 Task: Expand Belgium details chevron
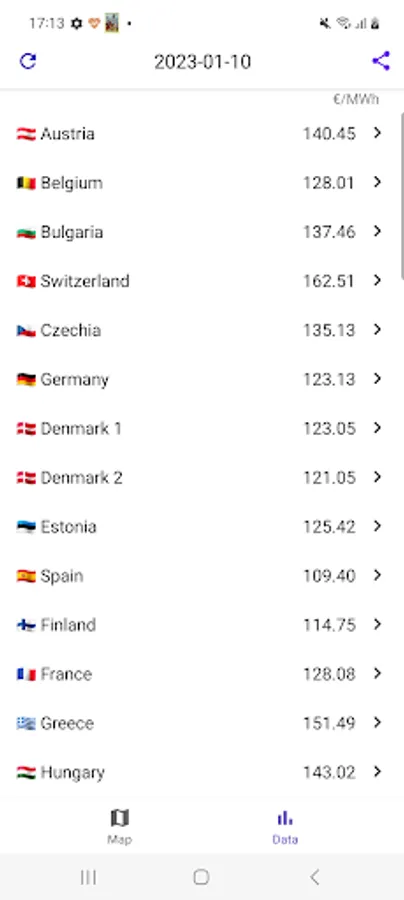coord(377,183)
